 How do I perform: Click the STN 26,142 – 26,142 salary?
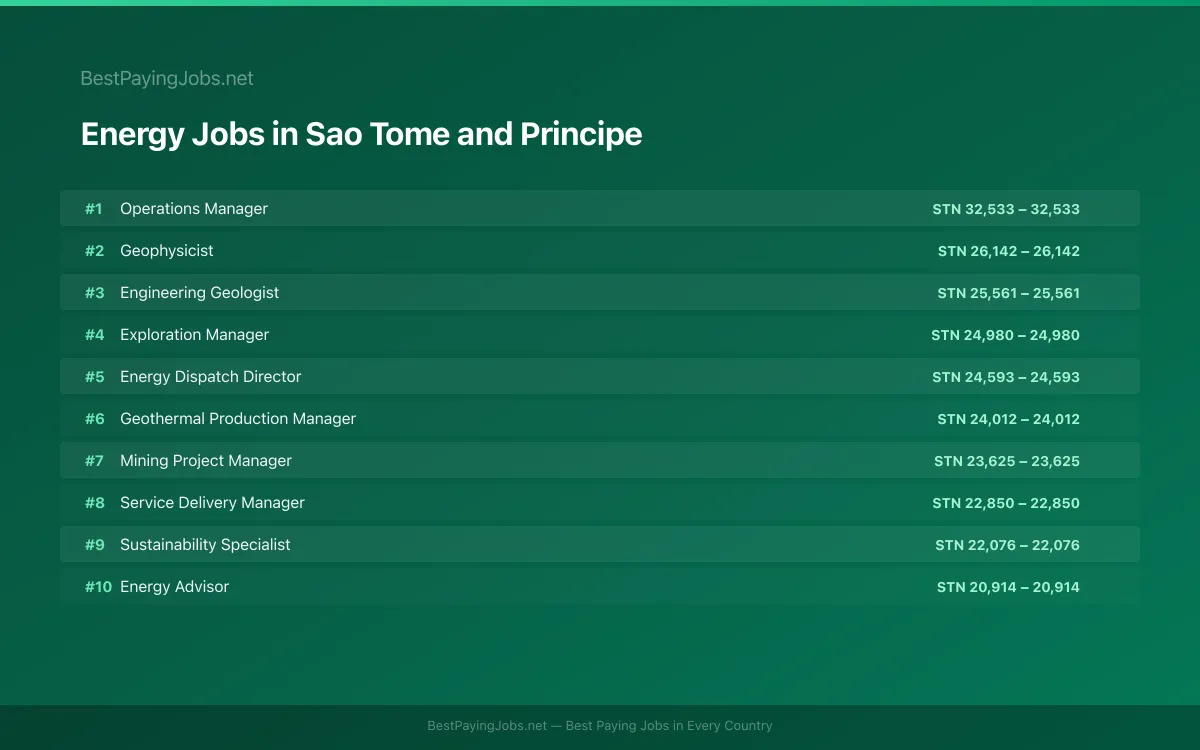1009,251
